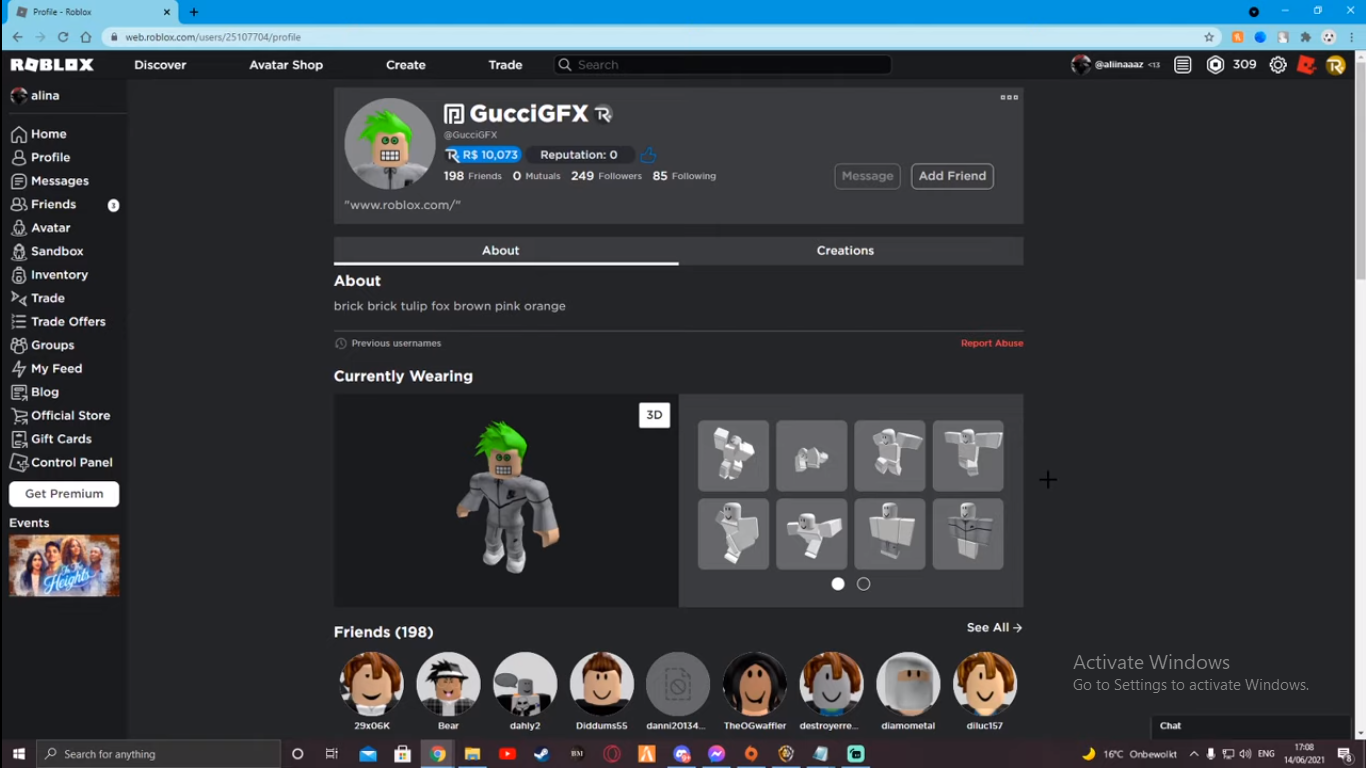Image resolution: width=1366 pixels, height=768 pixels.
Task: Click the 85 Following count
Action: (684, 176)
